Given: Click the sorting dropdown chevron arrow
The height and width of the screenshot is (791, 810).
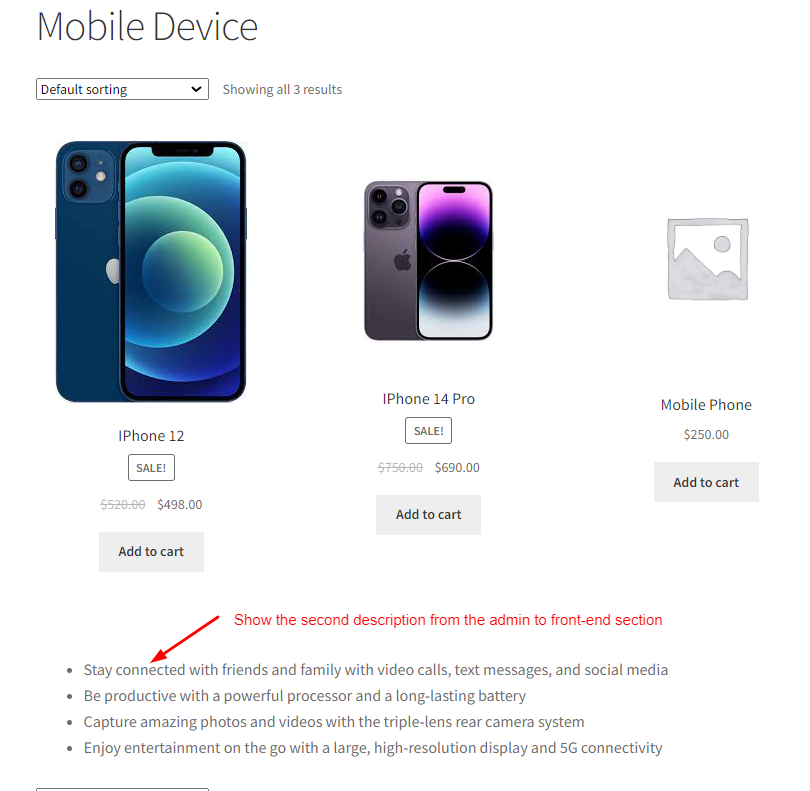Looking at the screenshot, I should (196, 89).
